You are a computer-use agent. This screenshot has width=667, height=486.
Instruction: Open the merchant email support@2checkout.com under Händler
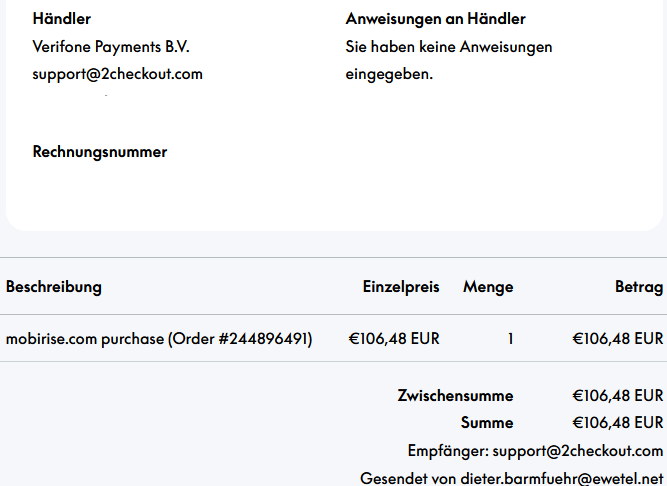pyautogui.click(x=117, y=74)
